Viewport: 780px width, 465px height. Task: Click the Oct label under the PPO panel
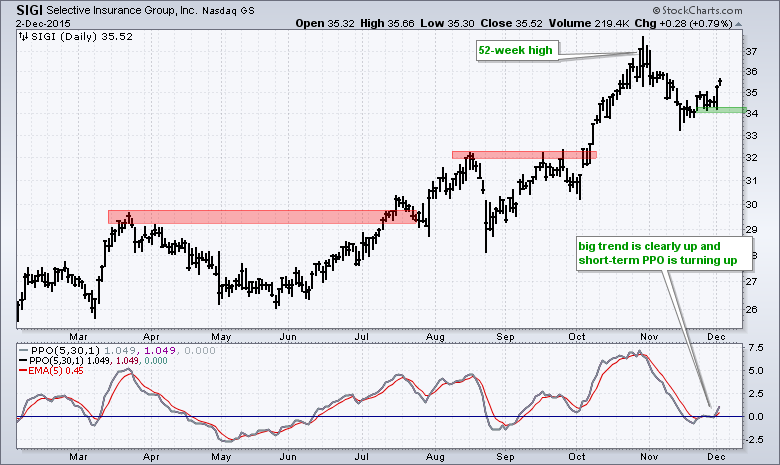coord(577,457)
